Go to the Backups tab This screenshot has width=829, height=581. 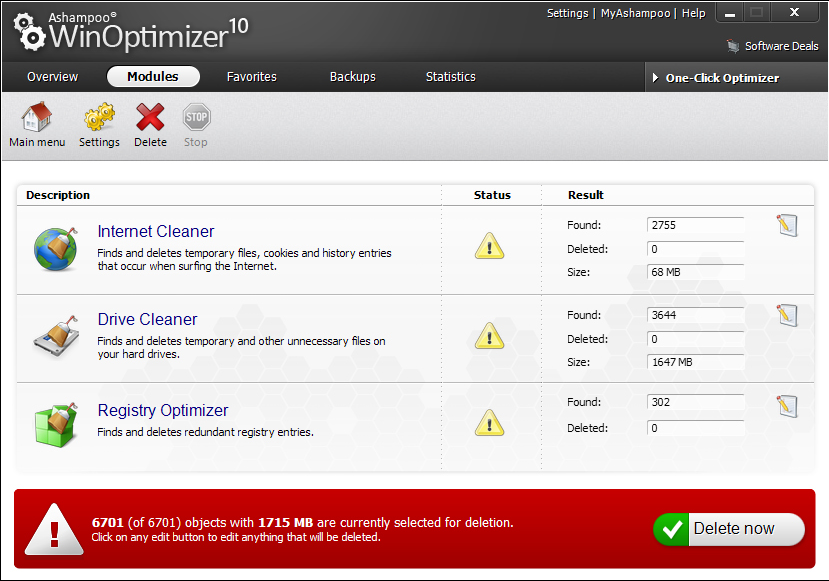click(x=352, y=77)
